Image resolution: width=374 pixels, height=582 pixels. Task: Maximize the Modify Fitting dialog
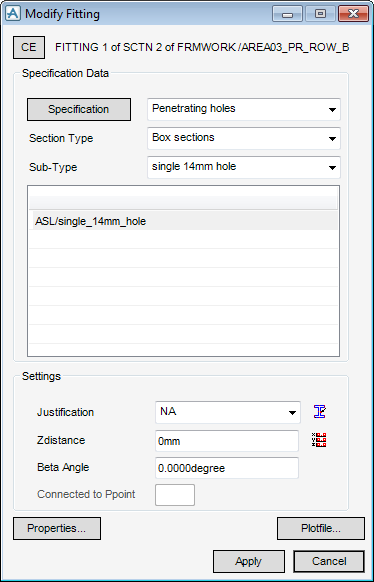(320, 14)
